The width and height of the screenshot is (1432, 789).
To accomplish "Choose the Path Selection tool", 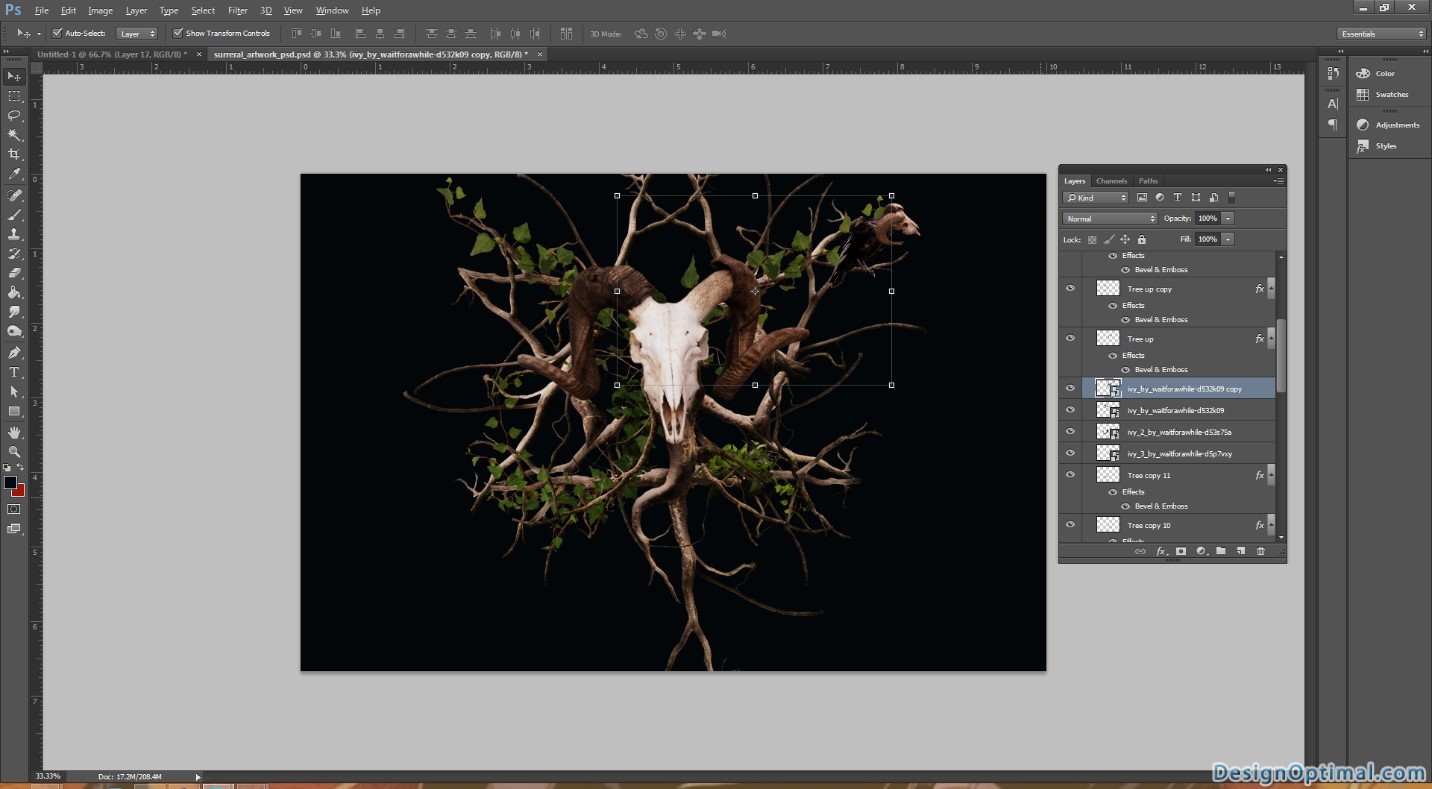I will (x=14, y=392).
